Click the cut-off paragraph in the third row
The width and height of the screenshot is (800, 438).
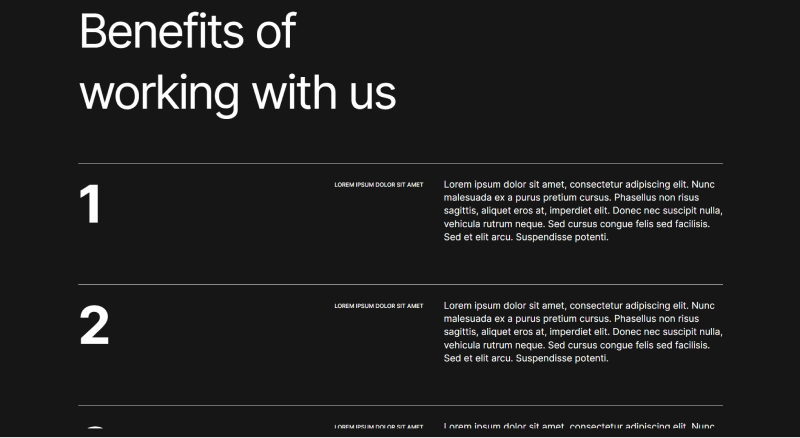click(x=580, y=427)
